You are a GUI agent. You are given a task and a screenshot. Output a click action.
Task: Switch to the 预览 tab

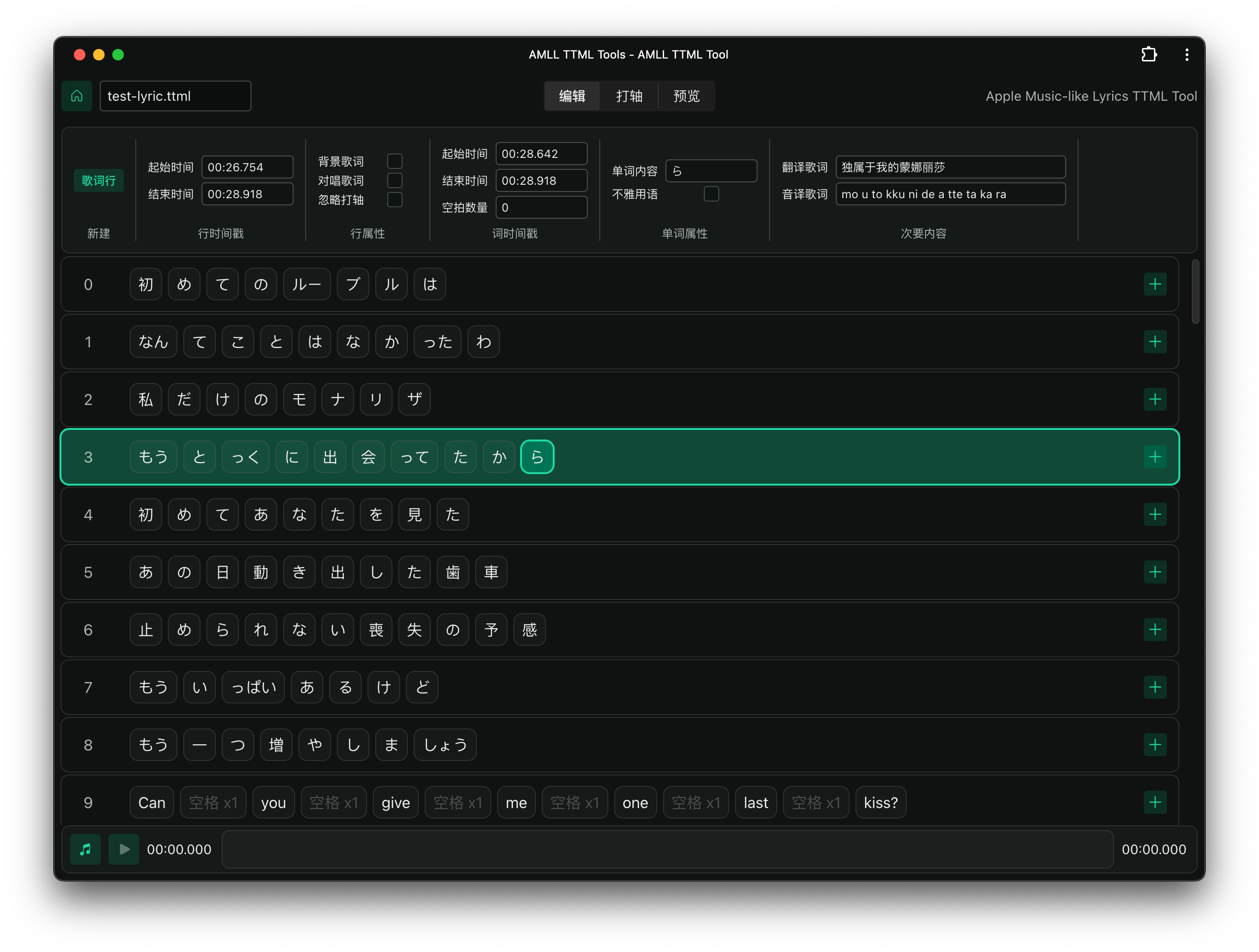[687, 96]
